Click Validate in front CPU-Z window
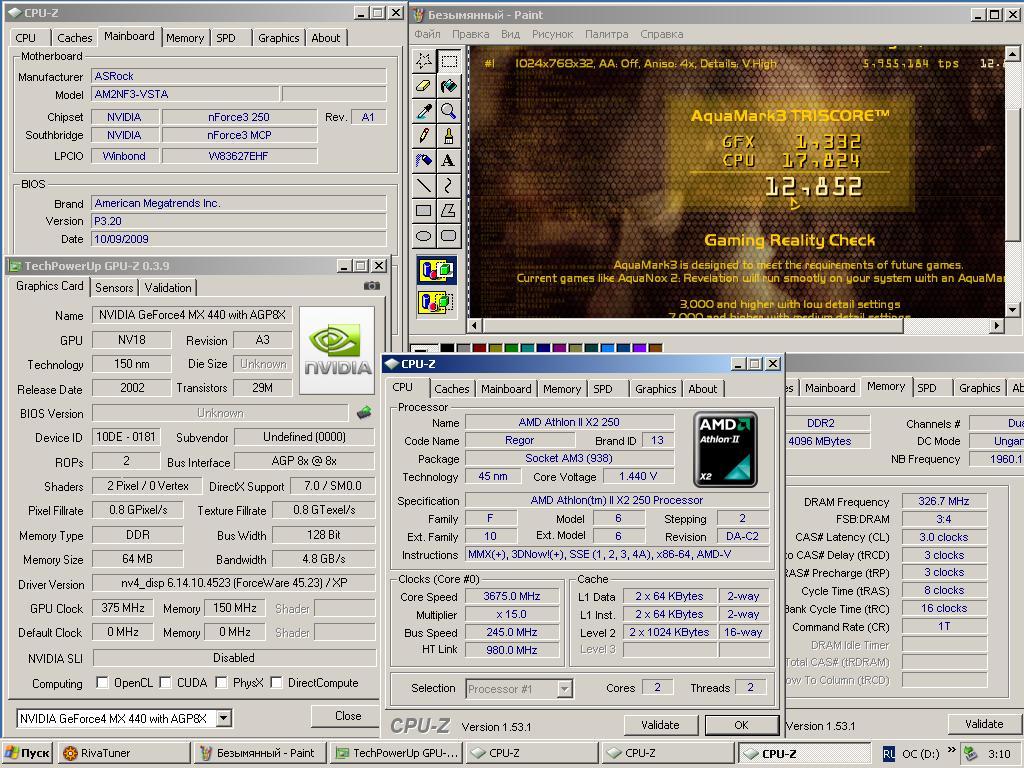The width and height of the screenshot is (1024, 768). click(660, 725)
